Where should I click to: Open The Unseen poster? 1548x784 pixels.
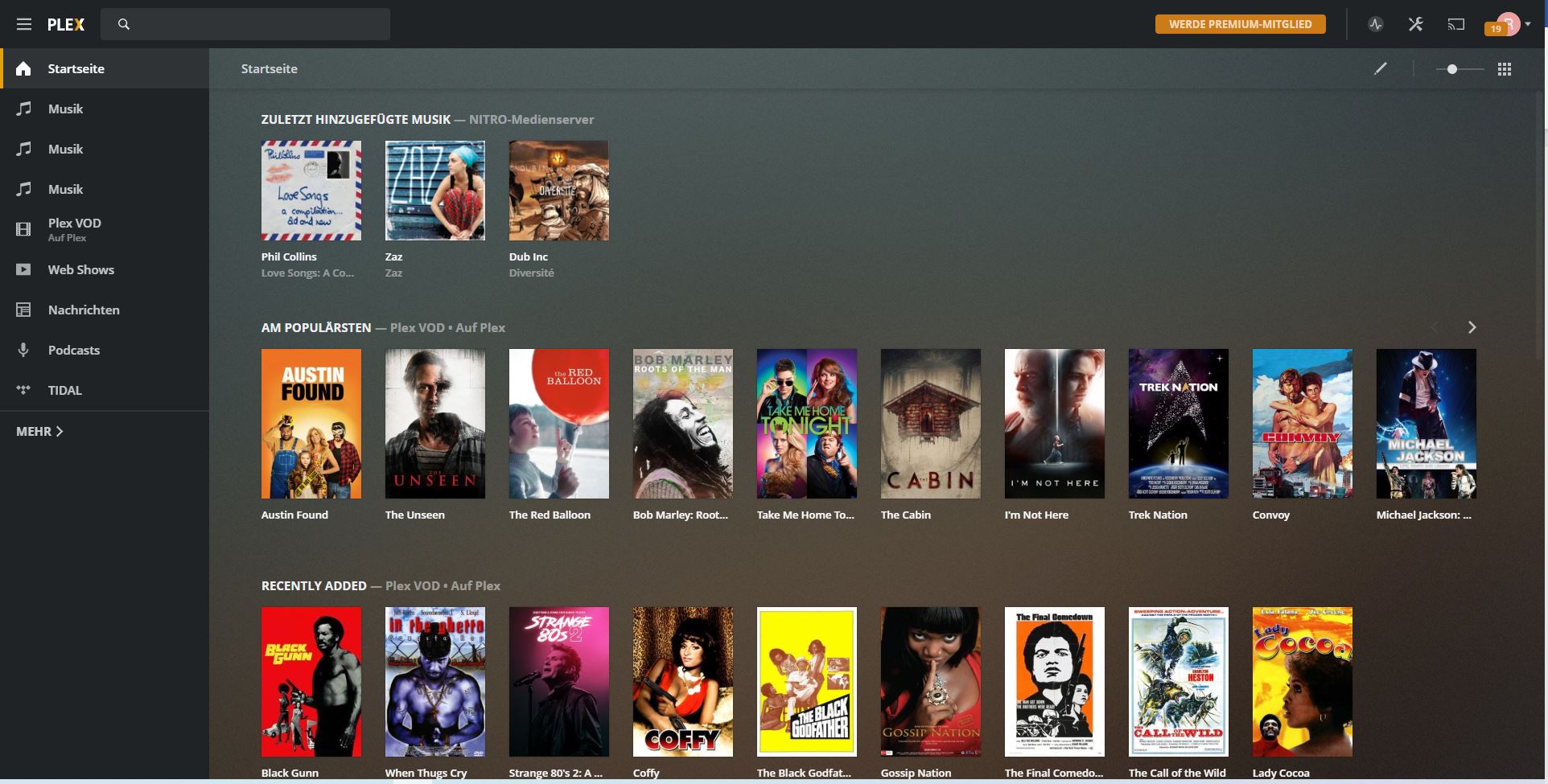tap(435, 424)
